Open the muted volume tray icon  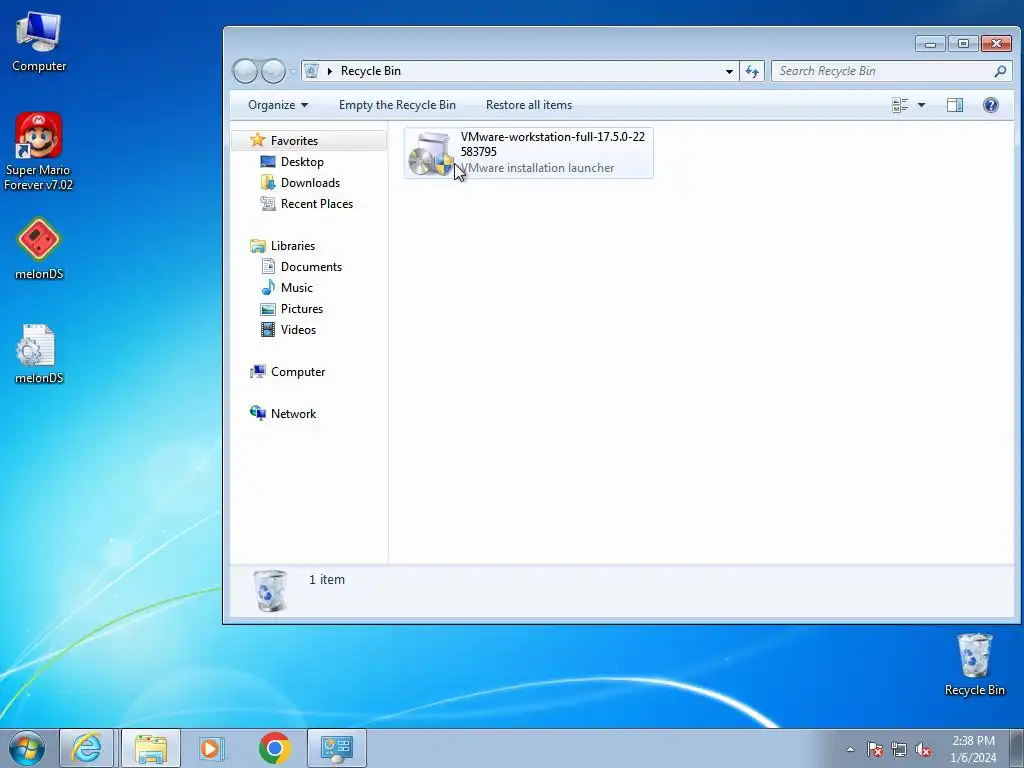[923, 749]
